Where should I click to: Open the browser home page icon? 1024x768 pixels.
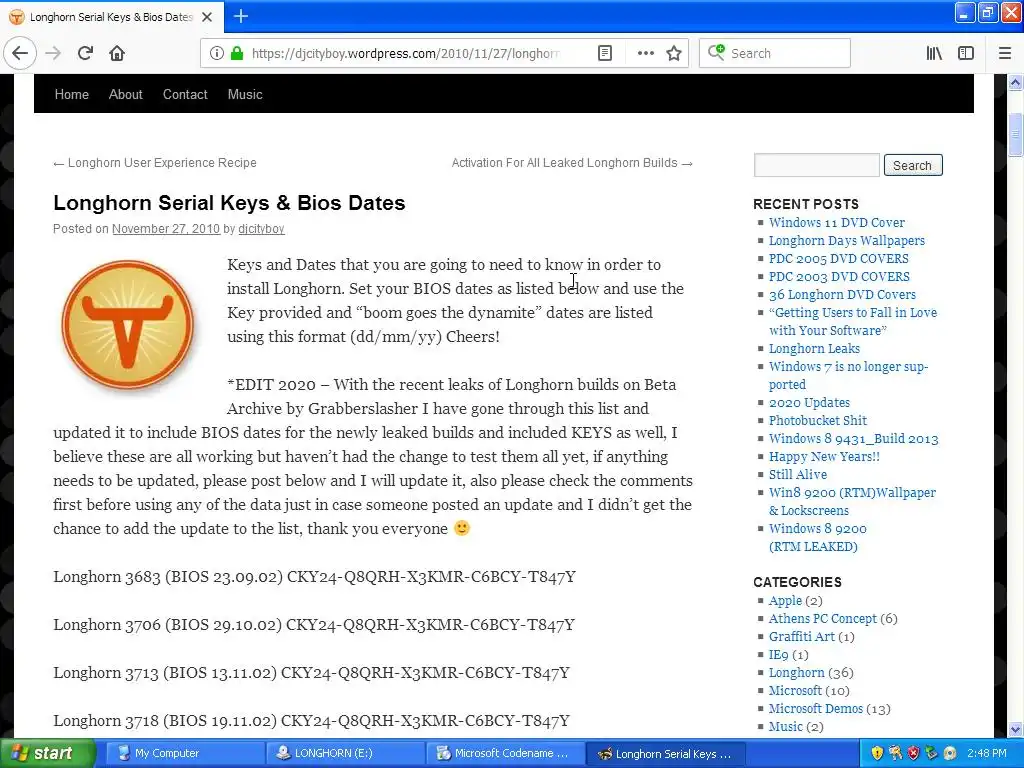117,53
